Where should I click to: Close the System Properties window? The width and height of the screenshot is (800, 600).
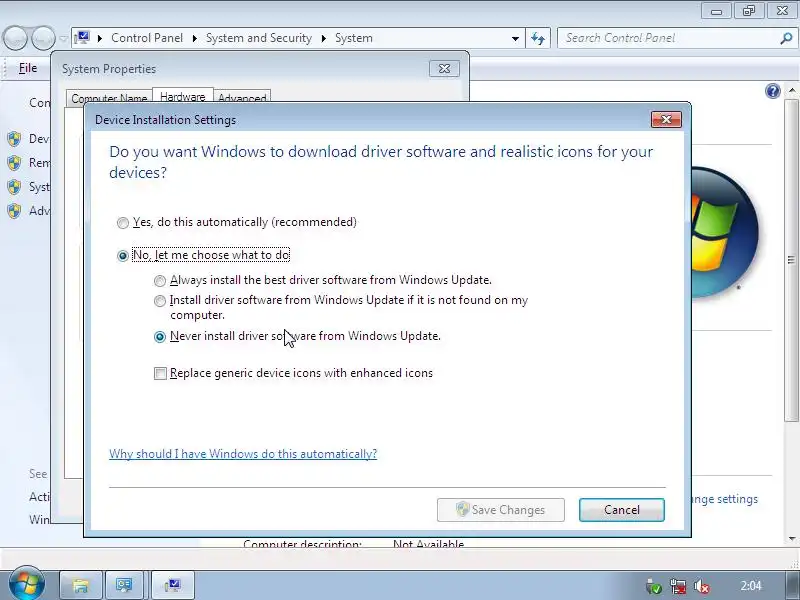444,68
